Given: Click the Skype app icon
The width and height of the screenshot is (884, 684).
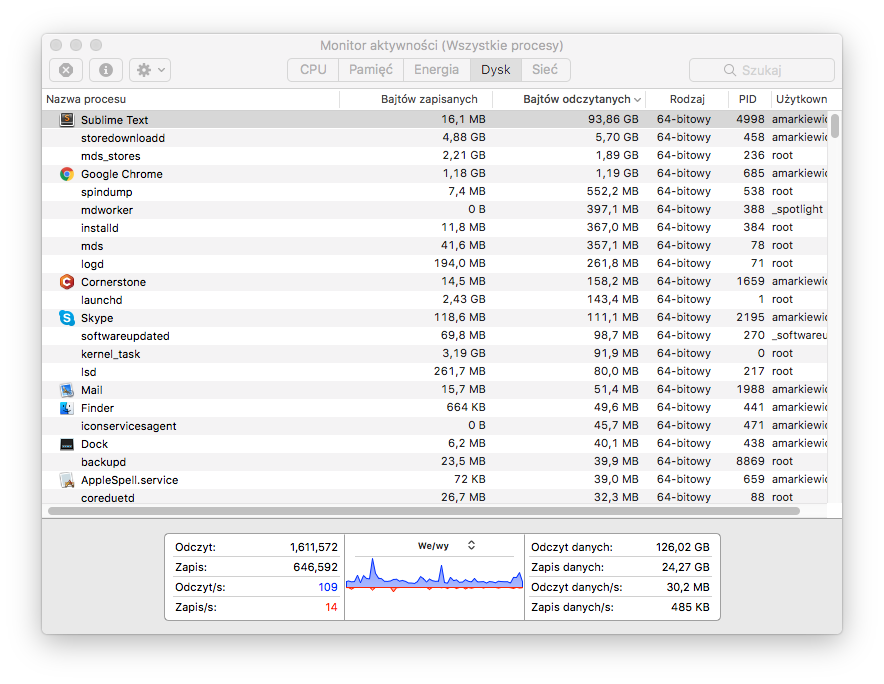Looking at the screenshot, I should tap(67, 318).
